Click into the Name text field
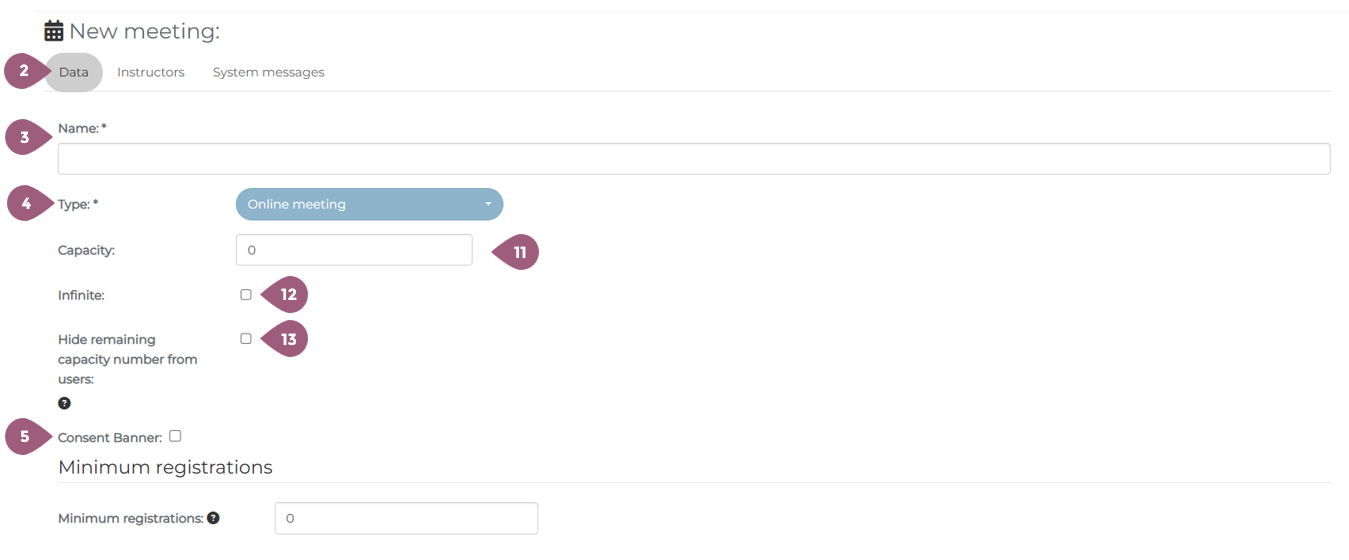1349x560 pixels. point(693,159)
